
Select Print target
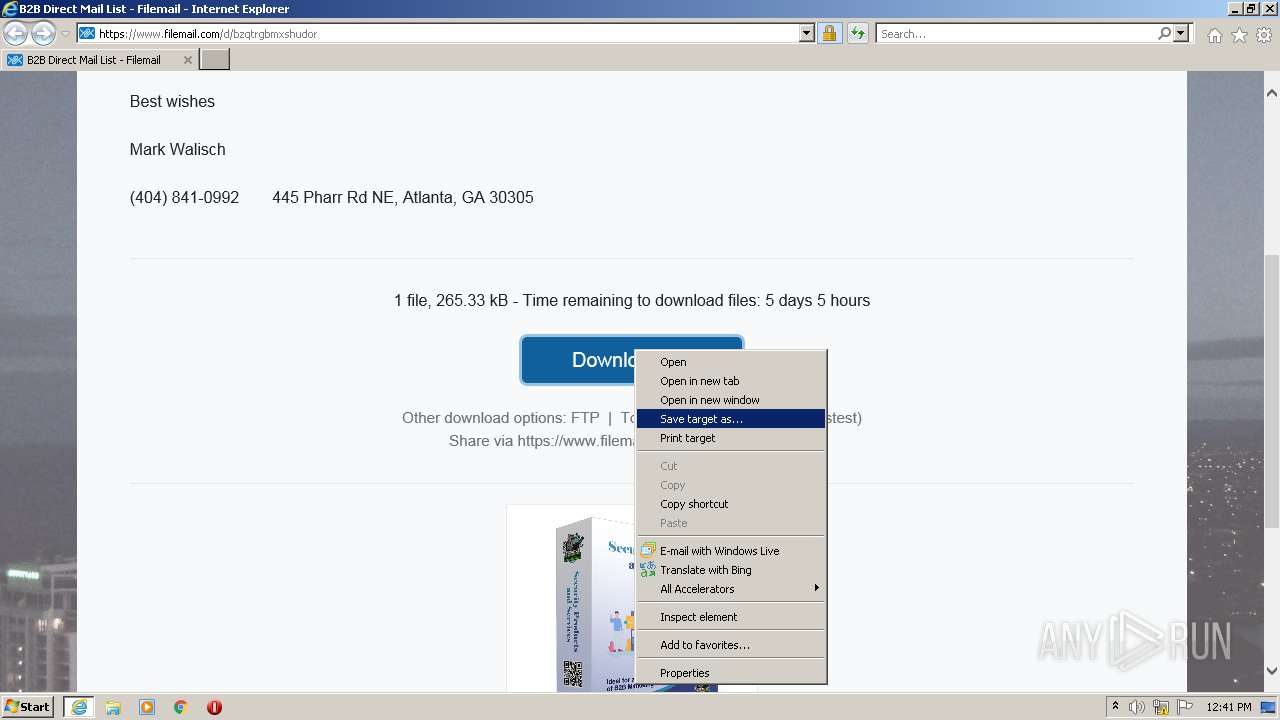(x=731, y=438)
